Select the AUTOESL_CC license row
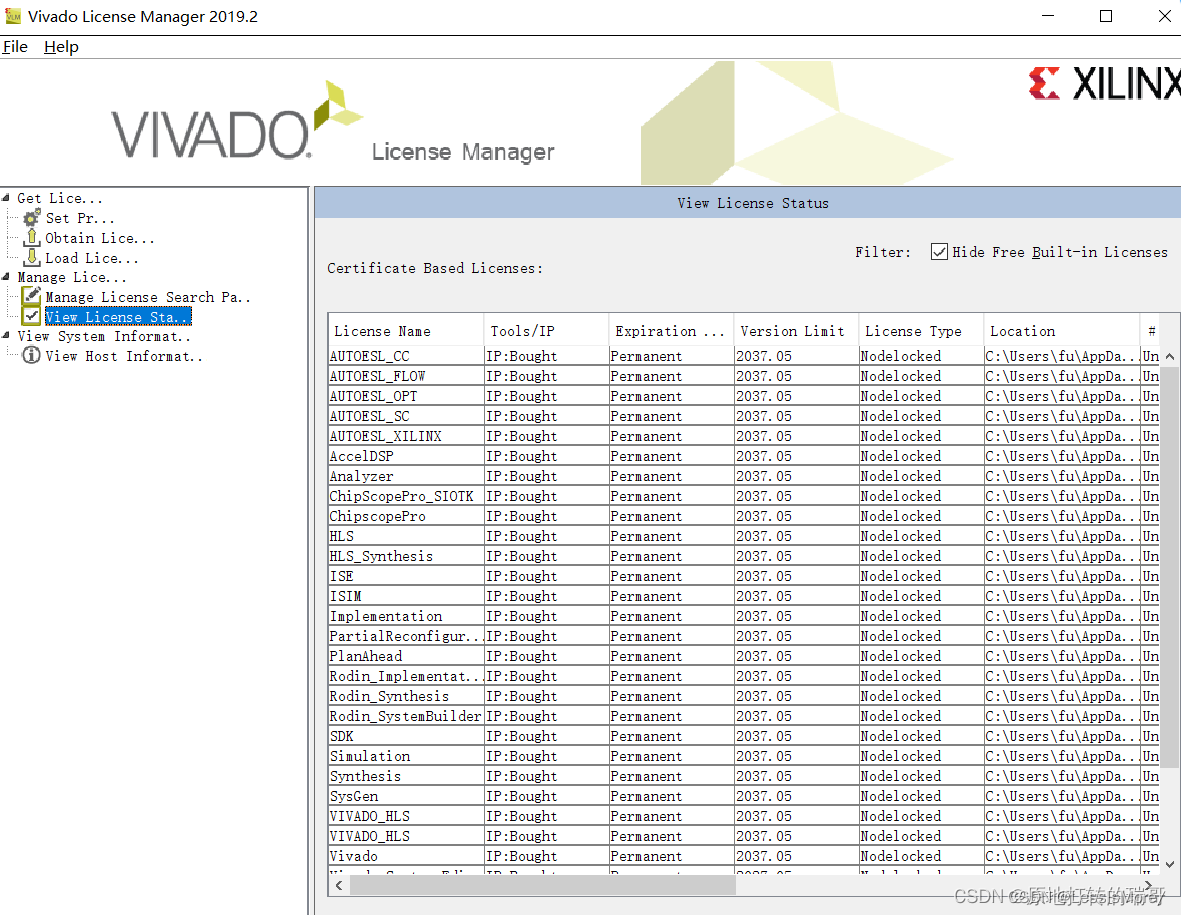Image resolution: width=1181 pixels, height=915 pixels. coord(744,355)
